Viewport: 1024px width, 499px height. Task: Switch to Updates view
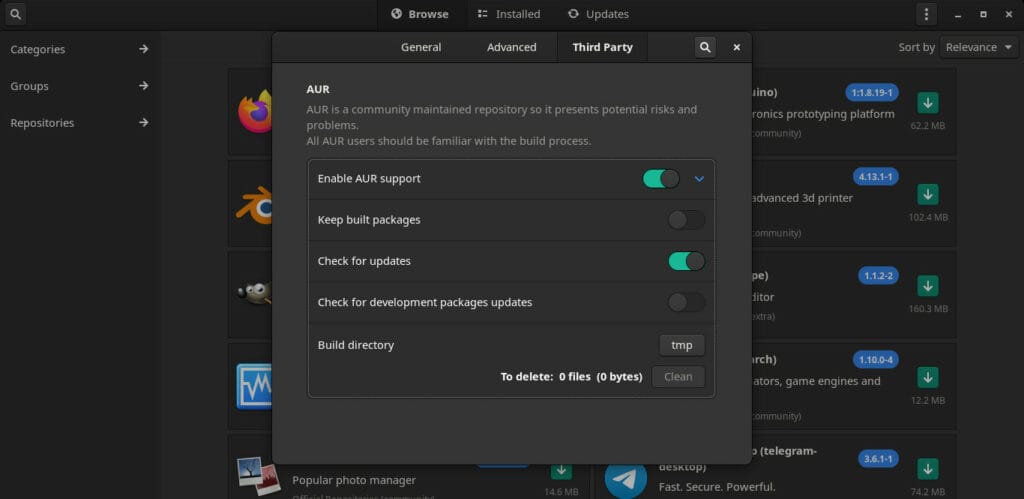tap(598, 14)
